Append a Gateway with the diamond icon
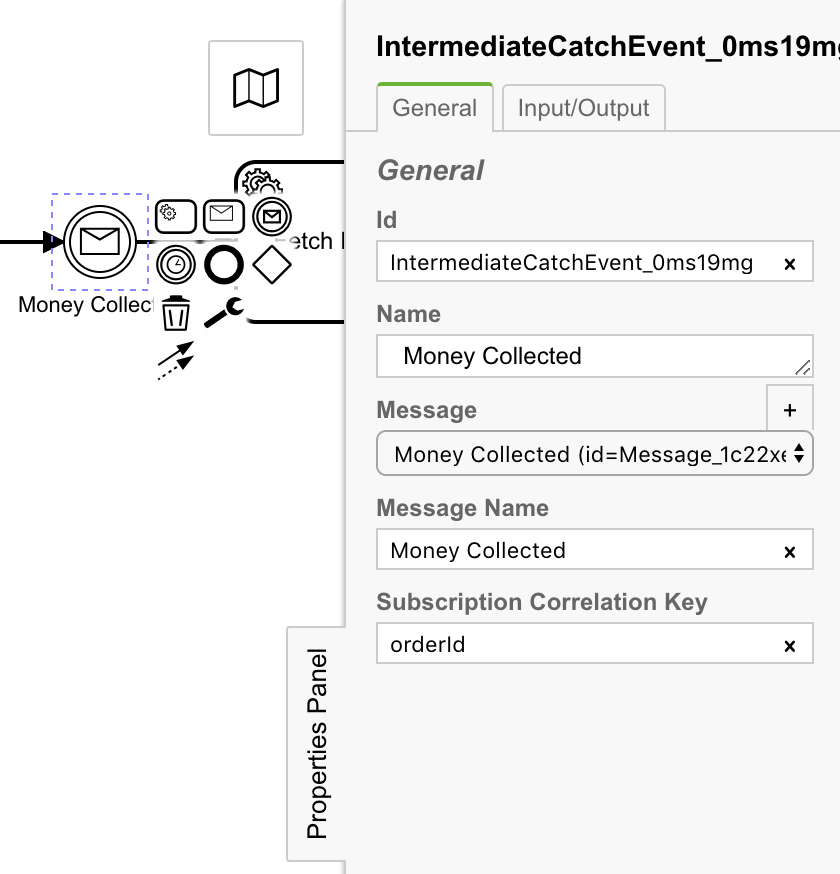This screenshot has height=874, width=840. [x=272, y=263]
